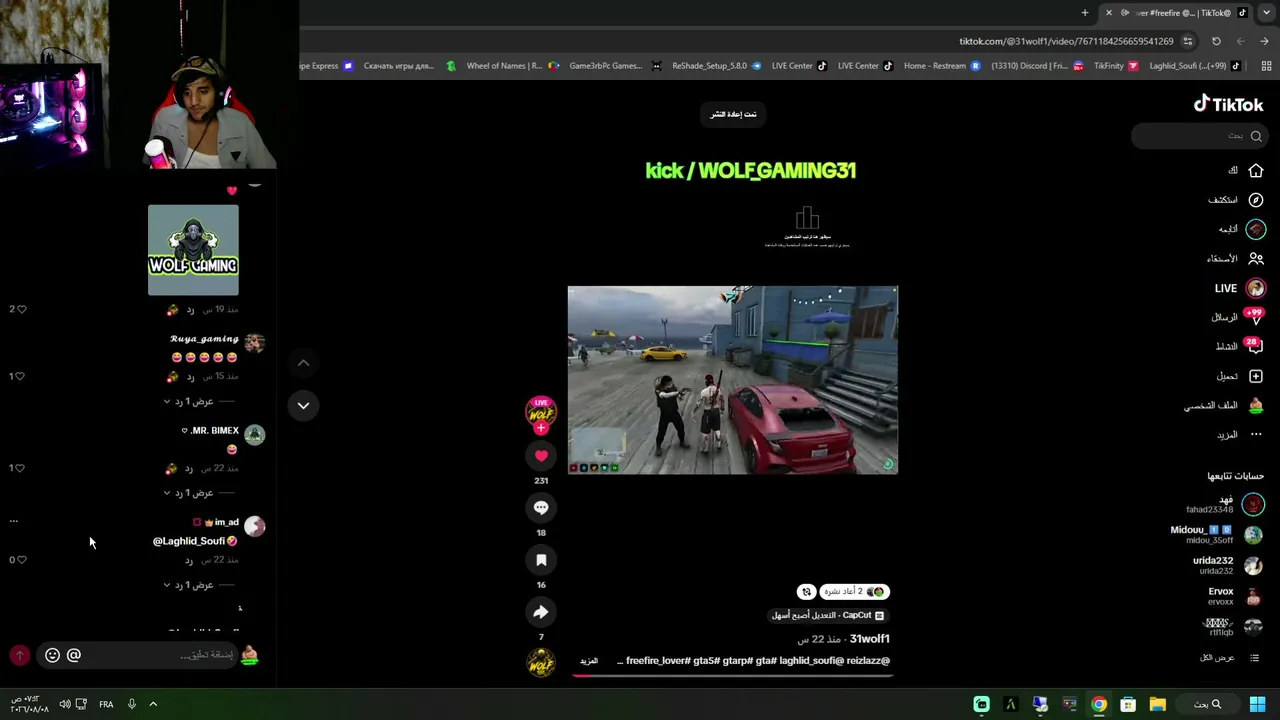Go to the next video with down arrow
This screenshot has height=720, width=1280.
pyautogui.click(x=303, y=405)
